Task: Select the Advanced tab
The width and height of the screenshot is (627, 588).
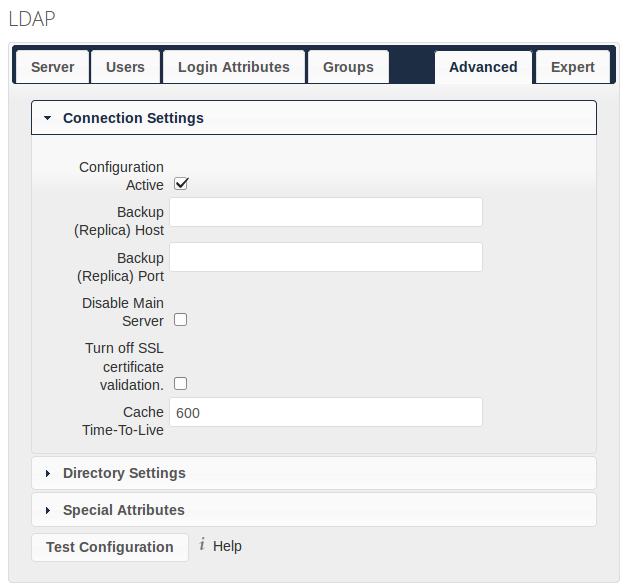Action: [x=483, y=67]
